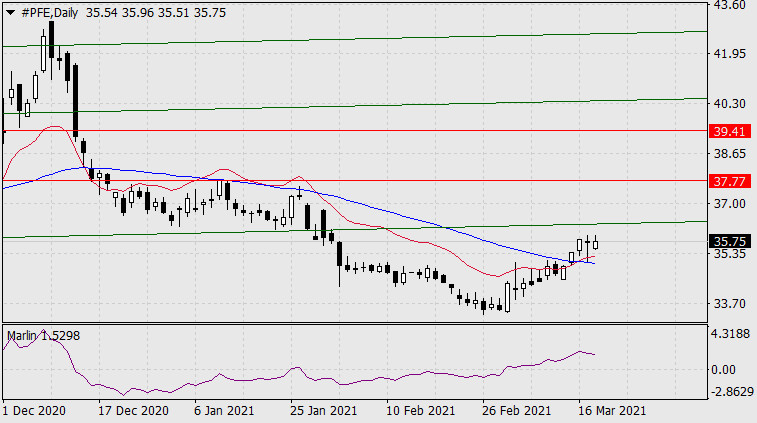Click the 37.00 price axis value
Image resolution: width=757 pixels, height=423 pixels.
pyautogui.click(x=729, y=204)
